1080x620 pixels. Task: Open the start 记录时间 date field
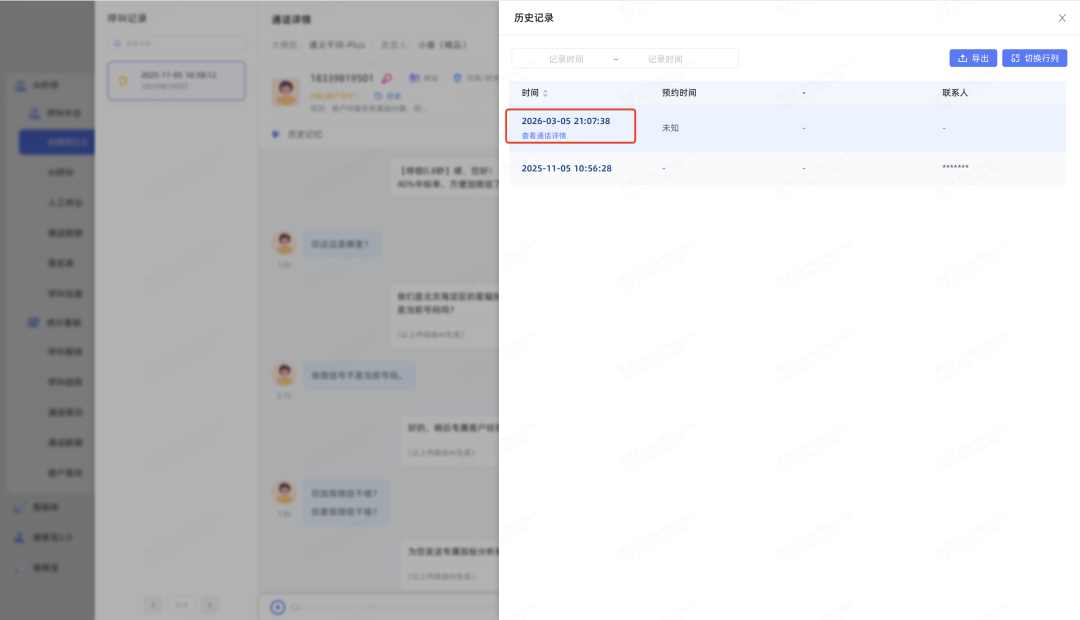[x=565, y=59]
